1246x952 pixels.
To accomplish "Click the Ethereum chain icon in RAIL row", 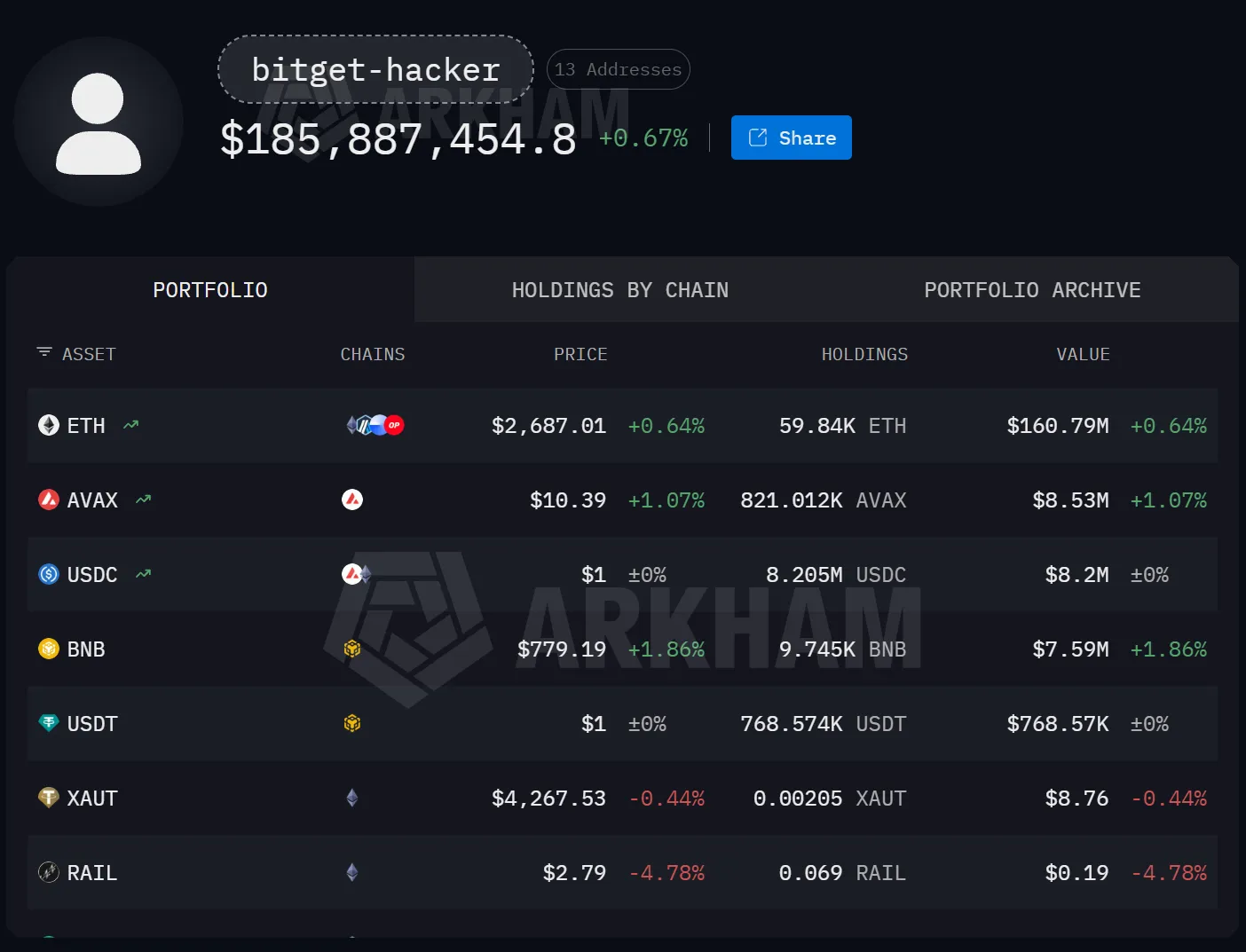I will [x=352, y=873].
